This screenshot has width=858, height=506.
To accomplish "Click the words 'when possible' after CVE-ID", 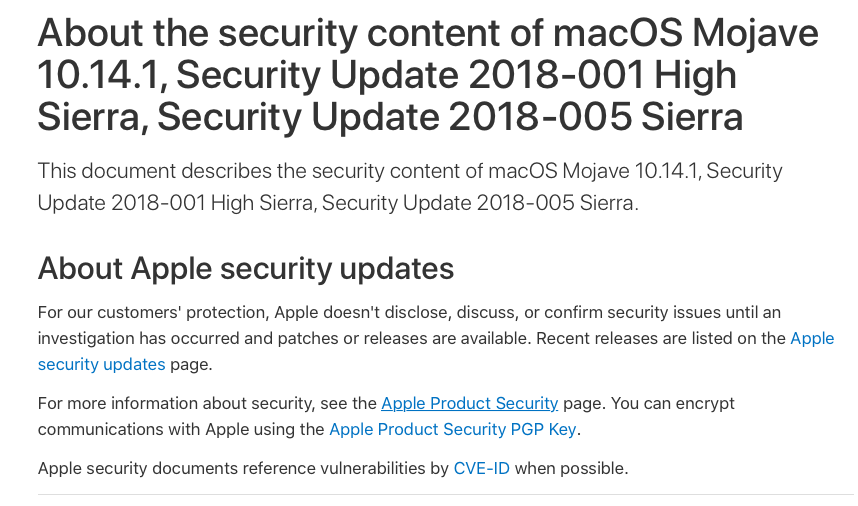I will (571, 469).
